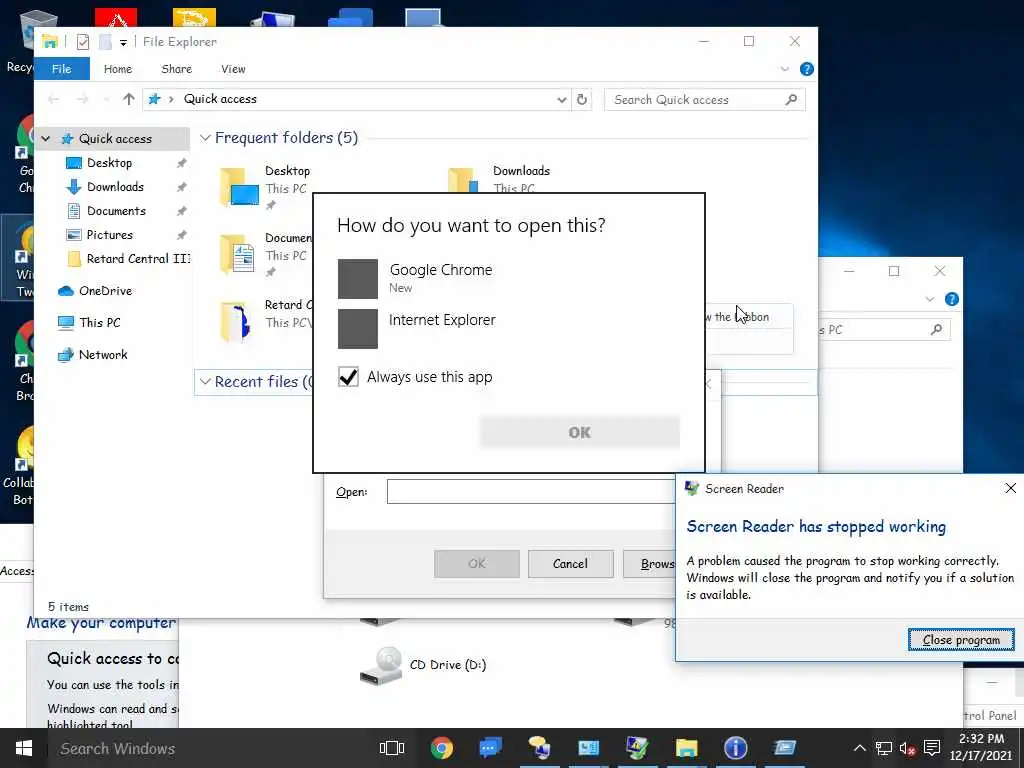Click the Recycle Bin desktop icon
1024x768 pixels.
(x=20, y=40)
